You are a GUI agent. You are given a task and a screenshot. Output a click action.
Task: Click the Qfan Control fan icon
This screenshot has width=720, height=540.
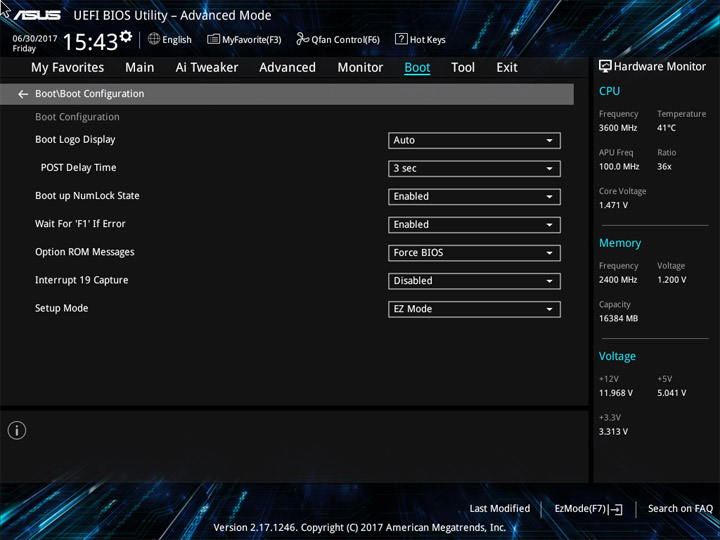(303, 39)
